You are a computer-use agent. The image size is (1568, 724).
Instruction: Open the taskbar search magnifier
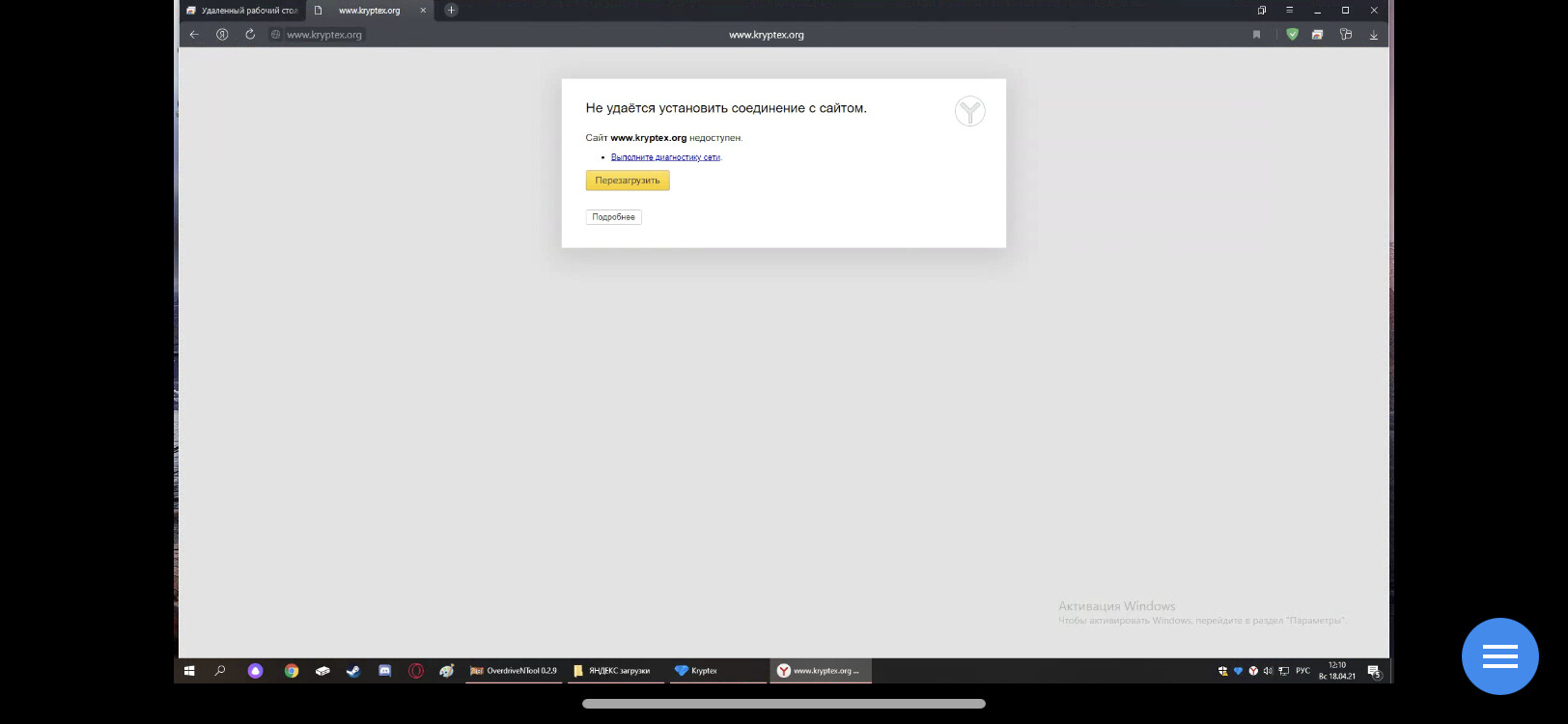point(220,671)
